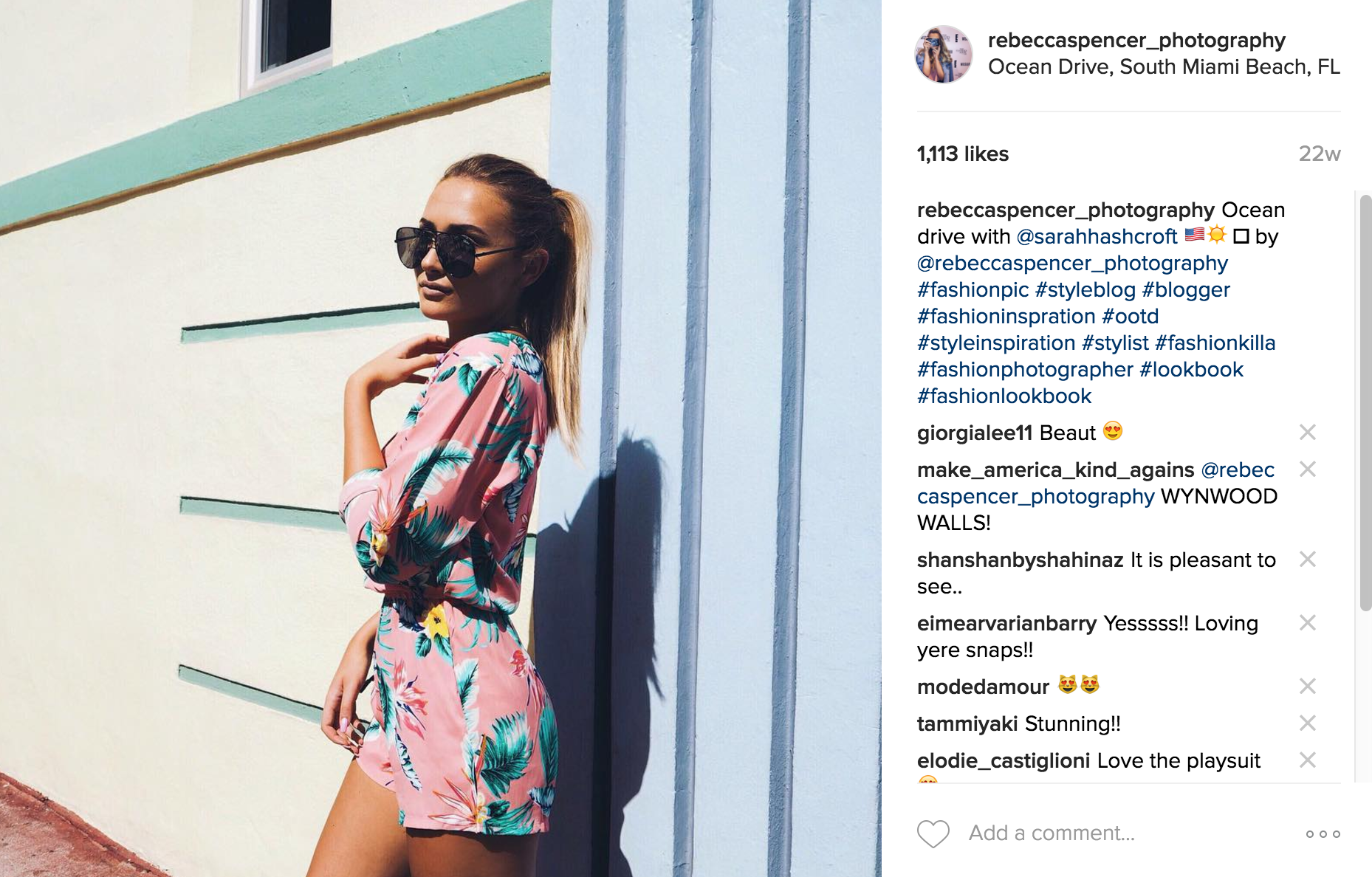The width and height of the screenshot is (1372, 877).
Task: Open rebeccaspencer_photography profile avatar
Action: (944, 54)
